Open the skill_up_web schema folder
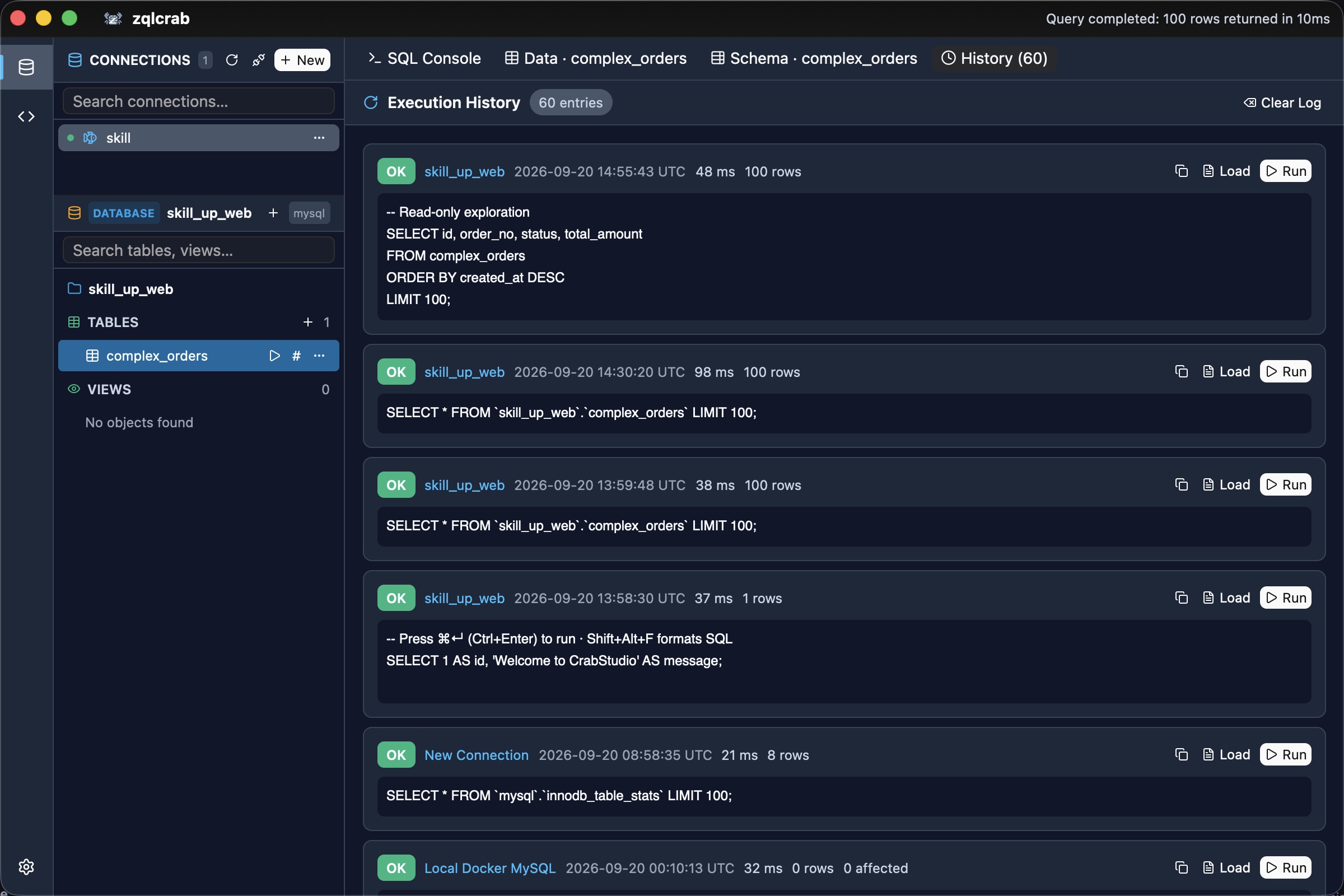The height and width of the screenshot is (896, 1344). tap(131, 289)
